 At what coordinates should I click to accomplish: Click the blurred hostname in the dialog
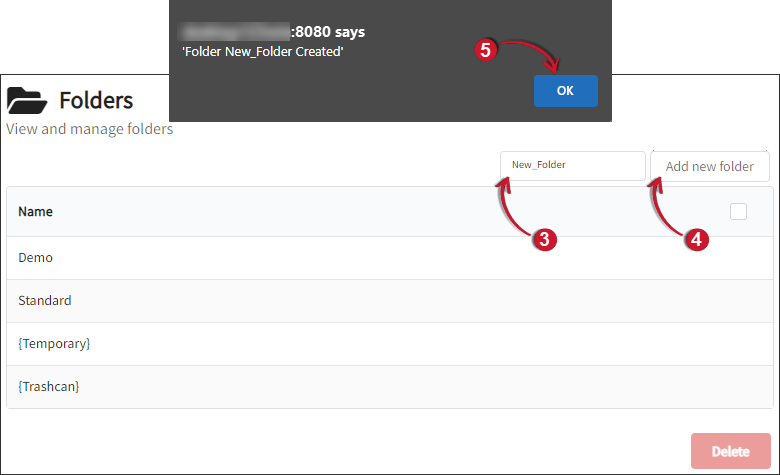pos(236,32)
